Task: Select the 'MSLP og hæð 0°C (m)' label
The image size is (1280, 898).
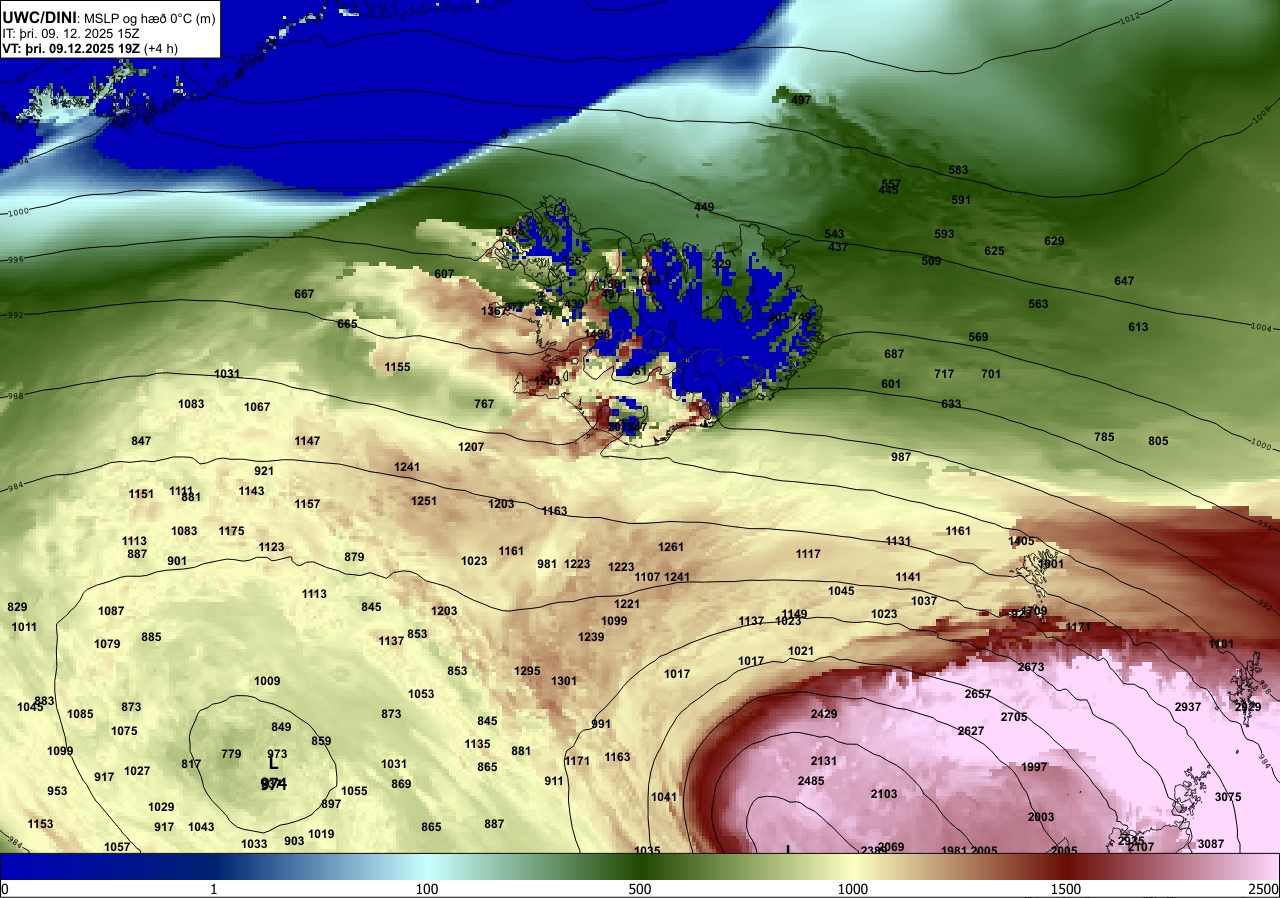Action: [148, 18]
